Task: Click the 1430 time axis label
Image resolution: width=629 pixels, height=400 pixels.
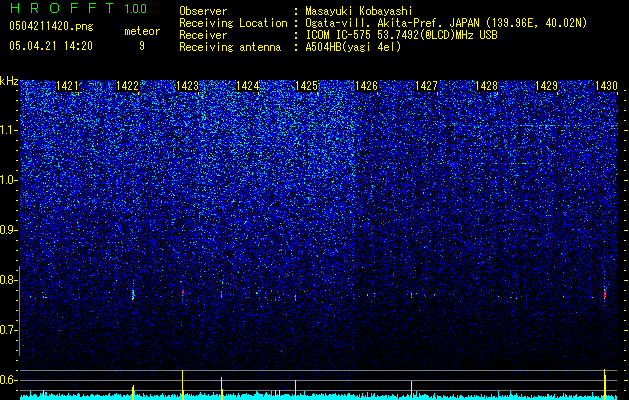Action: pos(606,86)
